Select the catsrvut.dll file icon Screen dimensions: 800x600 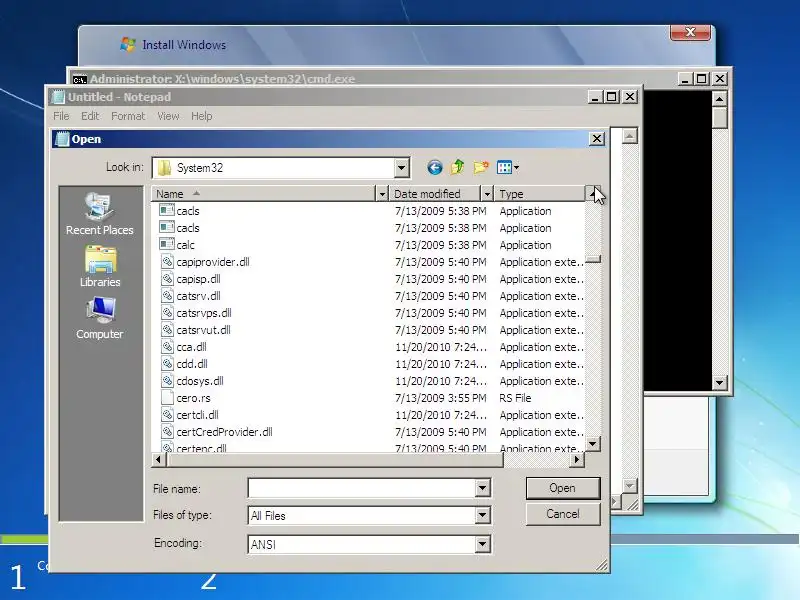tap(167, 330)
